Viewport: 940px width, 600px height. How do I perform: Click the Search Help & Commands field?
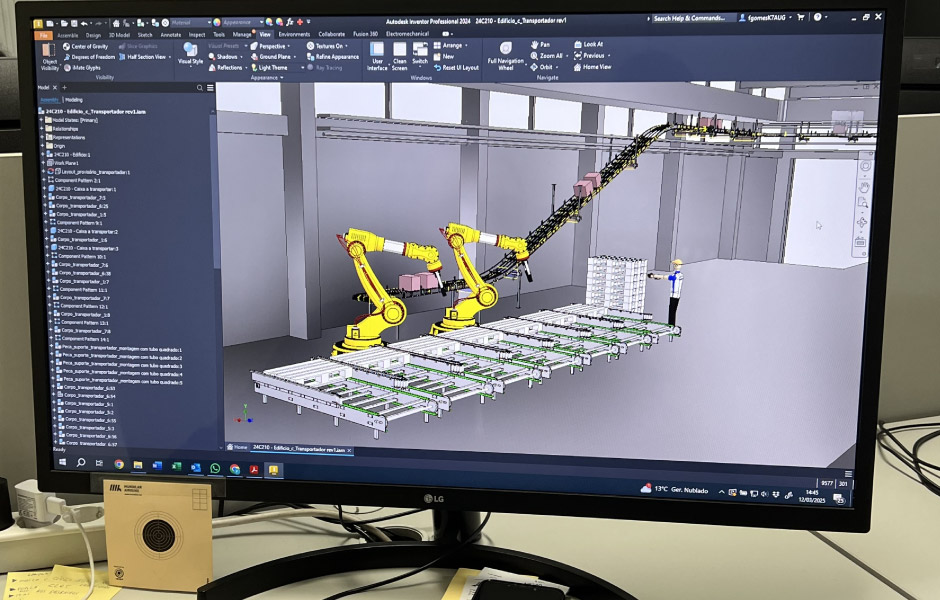[x=692, y=18]
